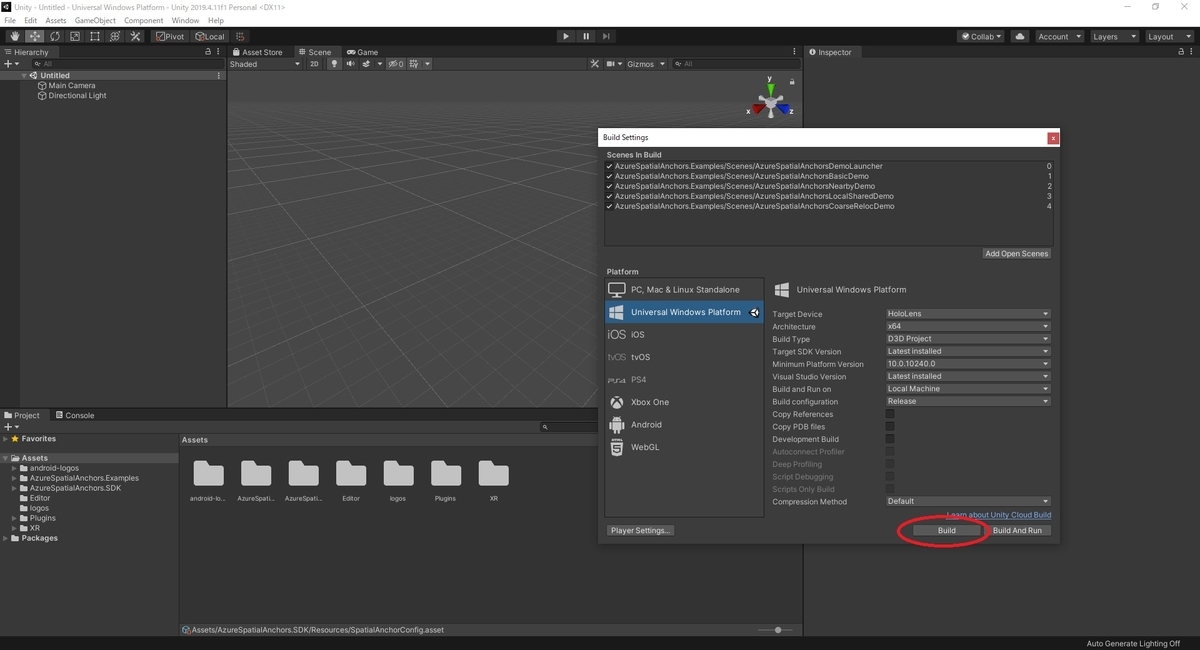The width and height of the screenshot is (1200, 650).
Task: Pause the game playback
Action: click(586, 36)
